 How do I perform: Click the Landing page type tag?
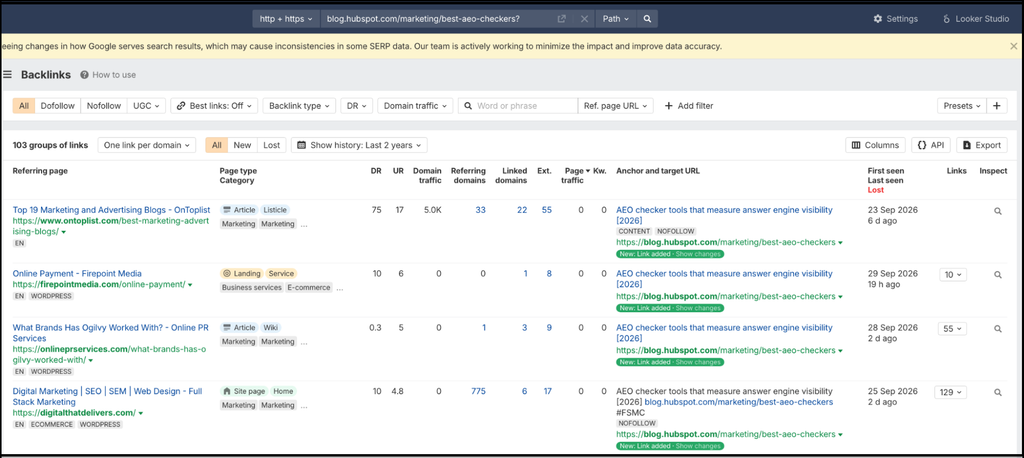click(x=241, y=274)
